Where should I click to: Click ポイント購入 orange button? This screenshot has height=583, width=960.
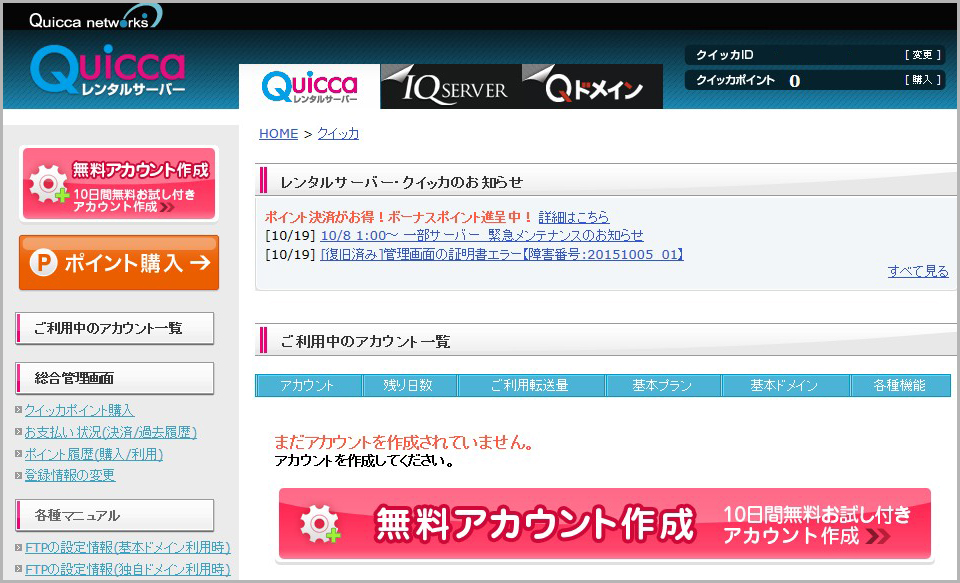[118, 263]
